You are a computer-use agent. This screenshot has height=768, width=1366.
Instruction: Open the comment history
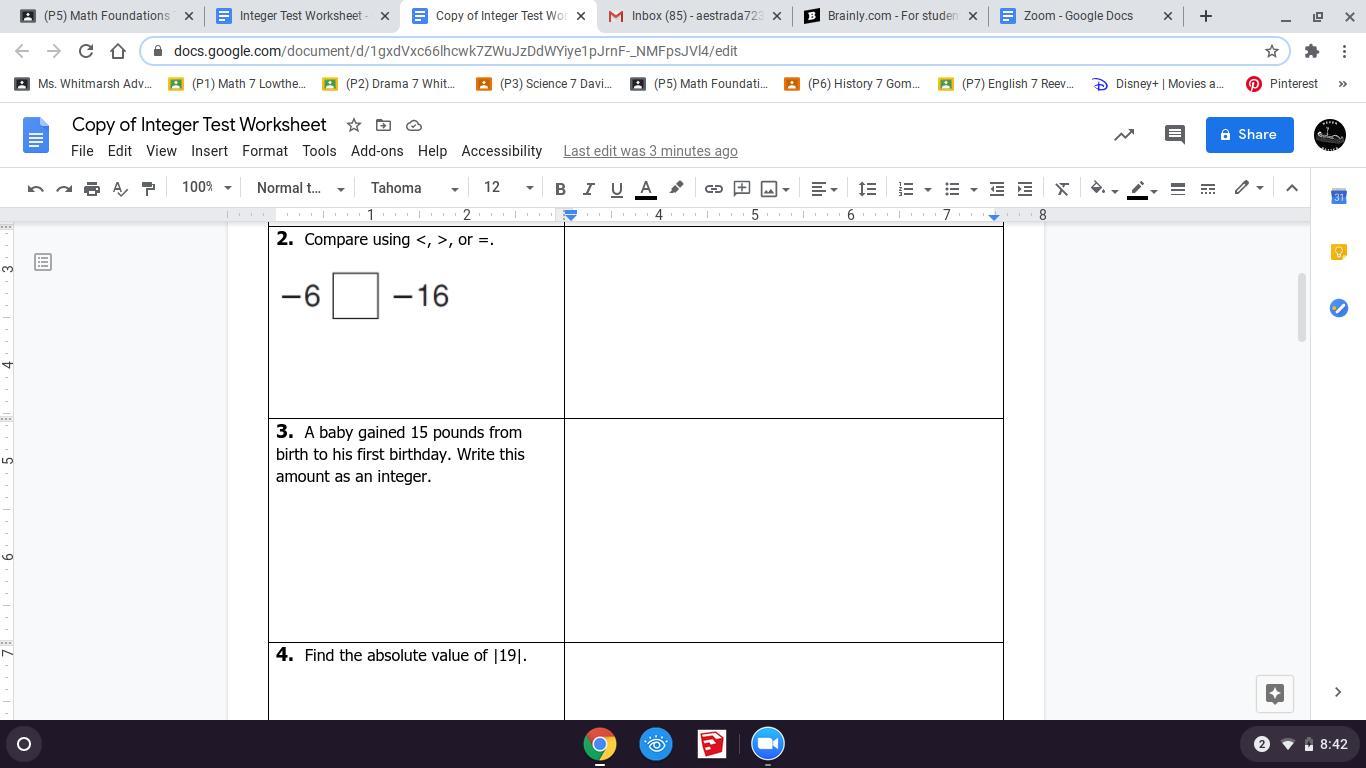[1175, 134]
